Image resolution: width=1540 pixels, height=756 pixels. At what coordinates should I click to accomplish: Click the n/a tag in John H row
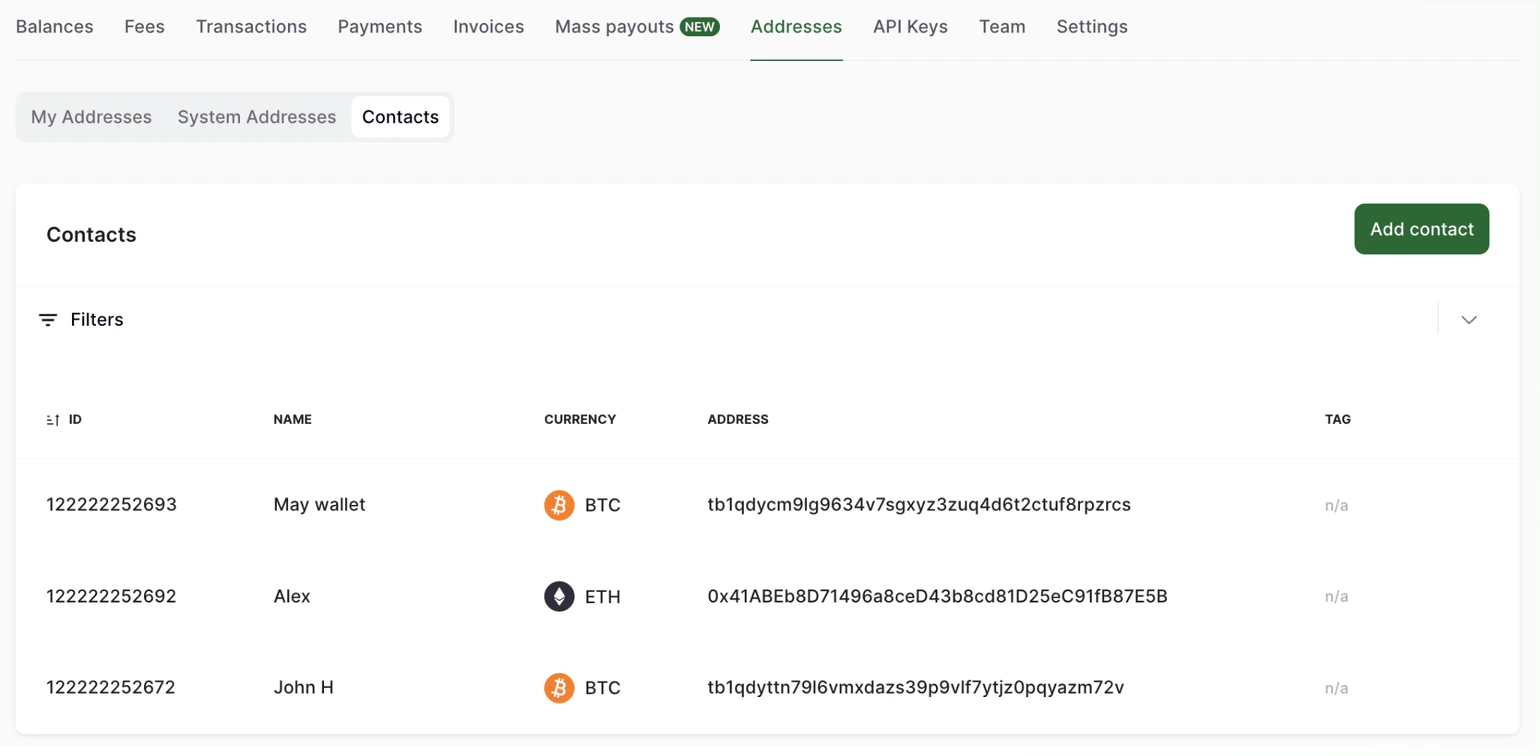click(1337, 689)
